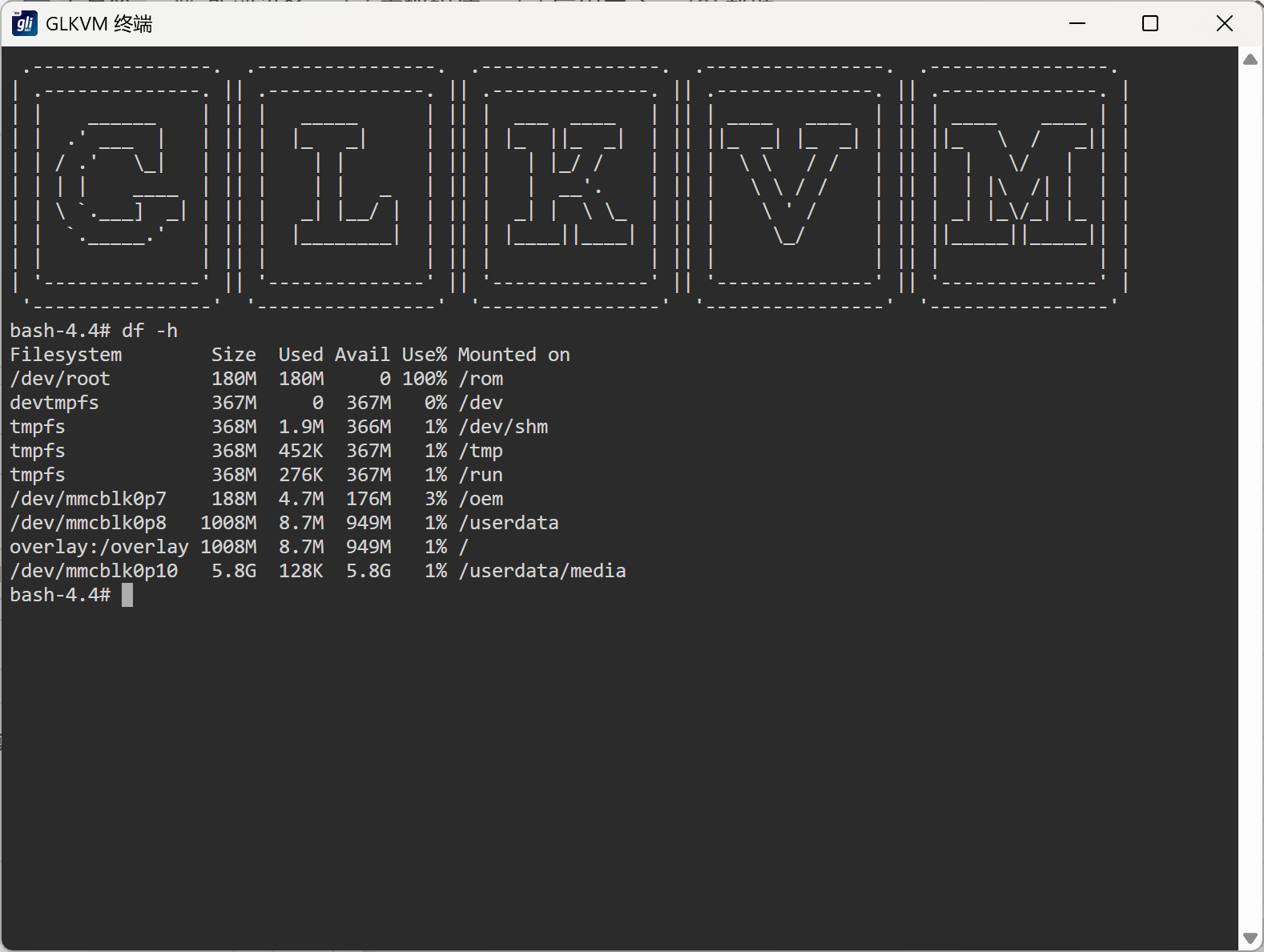Click the 'Mounted on' column header

click(x=513, y=355)
